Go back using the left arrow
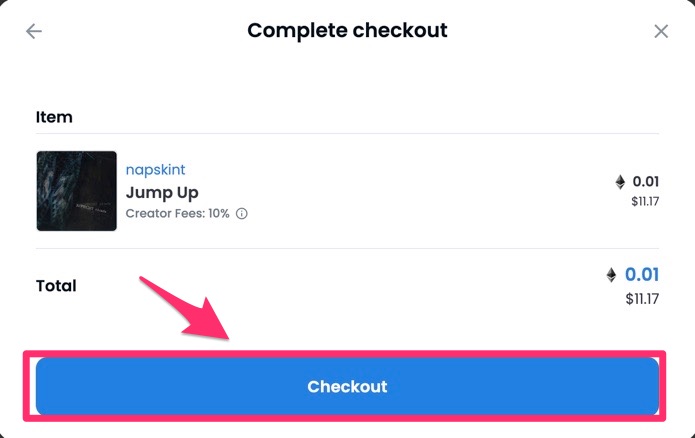The height and width of the screenshot is (438, 695). point(34,31)
